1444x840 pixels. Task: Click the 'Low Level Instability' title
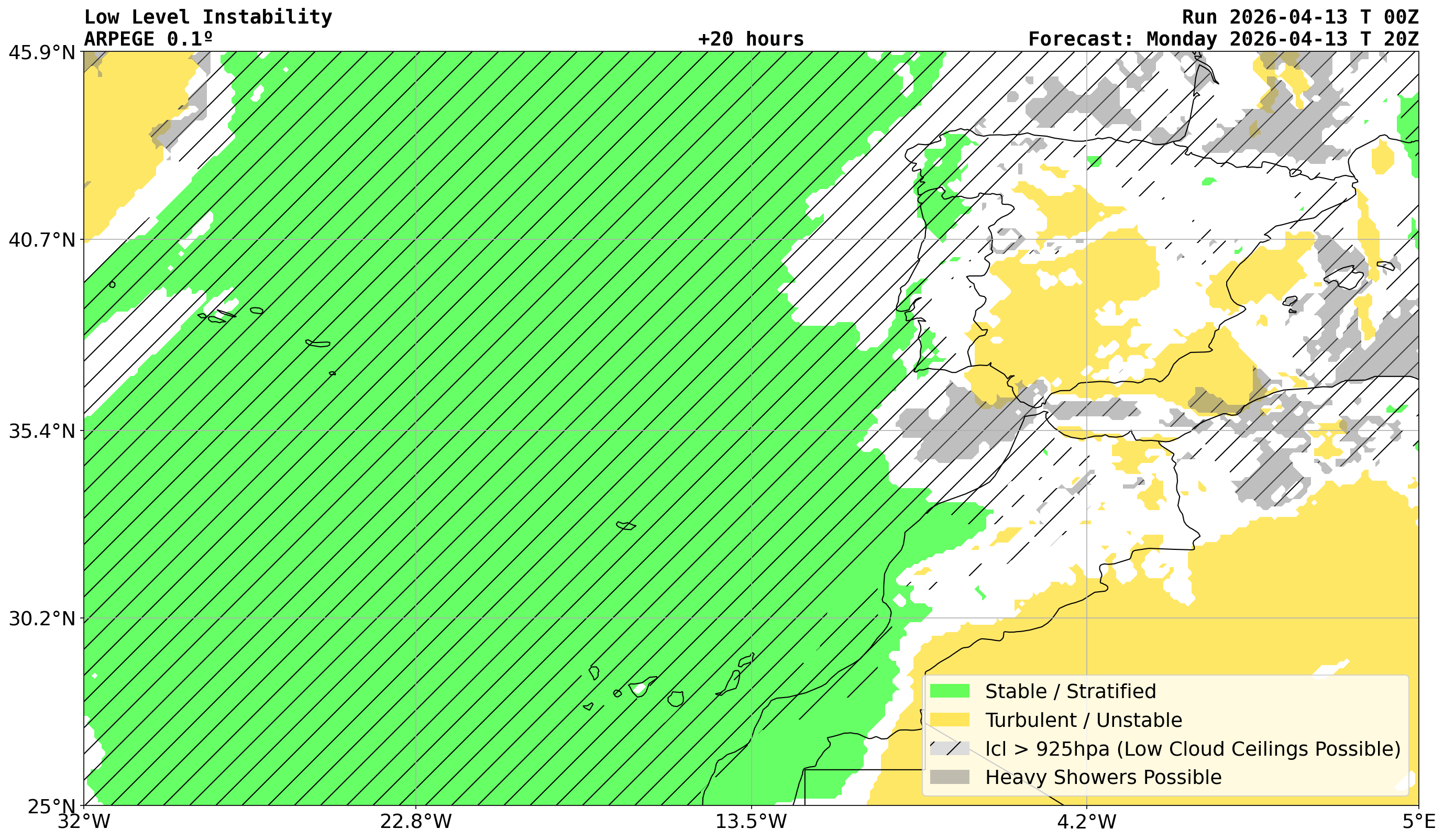point(207,17)
